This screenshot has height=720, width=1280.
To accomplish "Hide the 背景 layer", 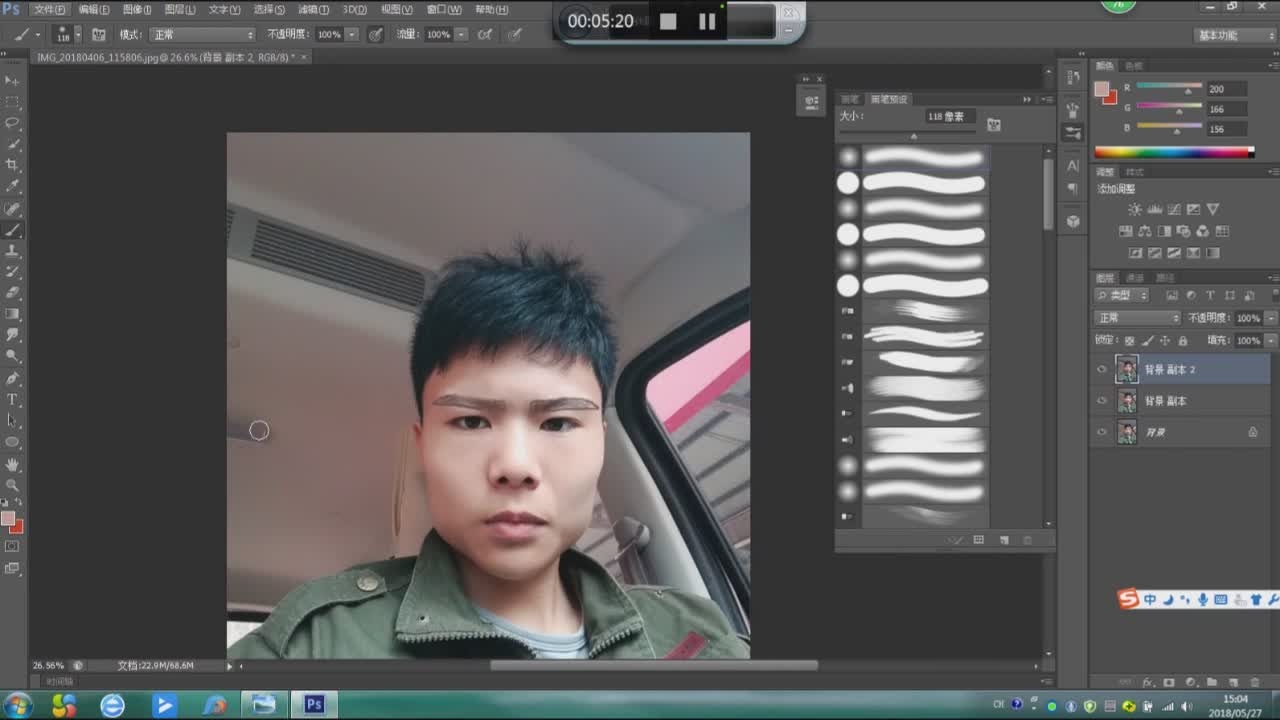I will [x=1102, y=432].
